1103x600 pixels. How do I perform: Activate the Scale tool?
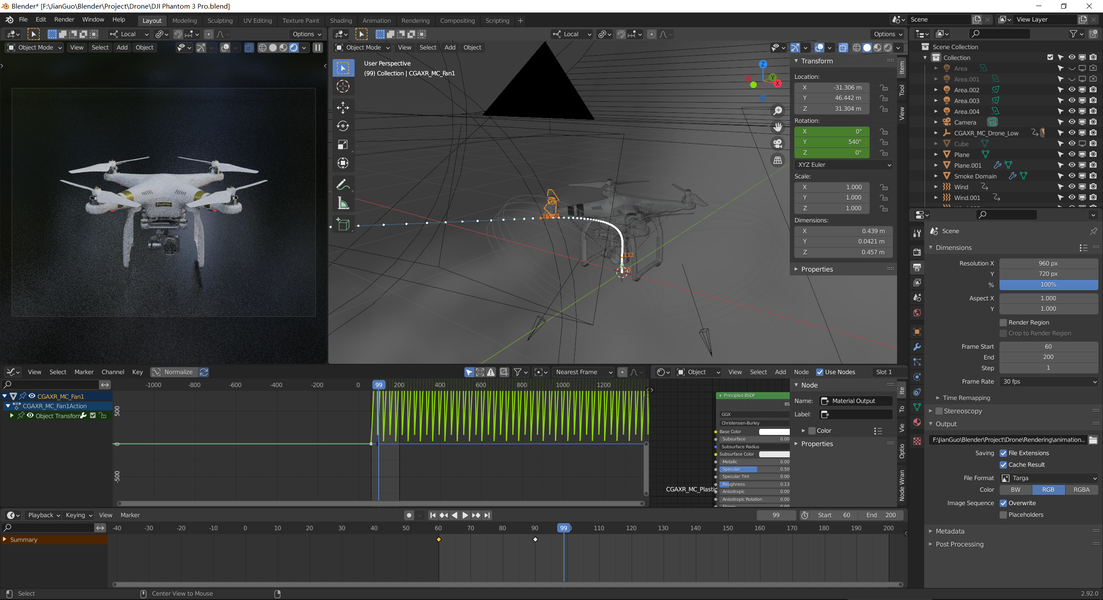tap(343, 144)
